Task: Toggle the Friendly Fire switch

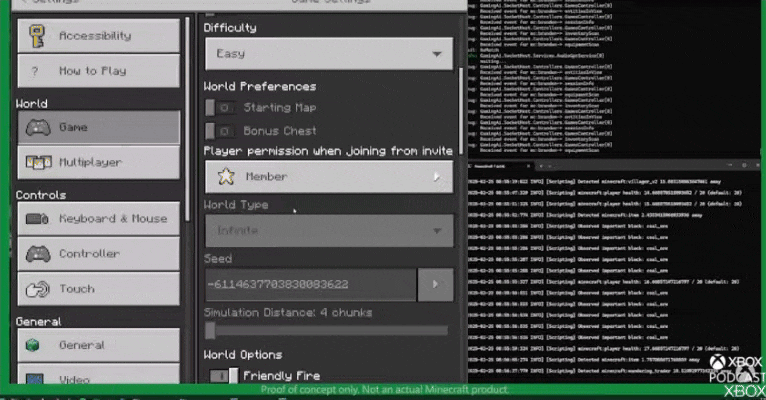Action: pos(224,376)
